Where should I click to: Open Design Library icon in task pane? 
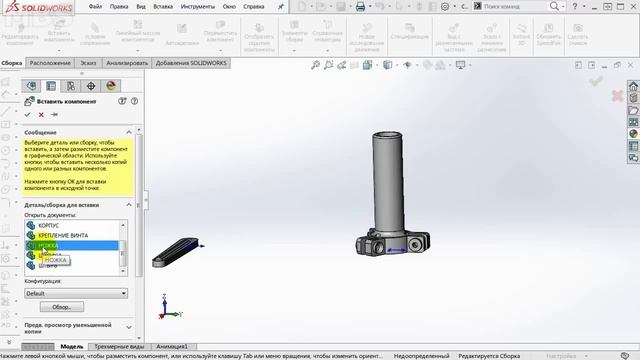(633, 98)
